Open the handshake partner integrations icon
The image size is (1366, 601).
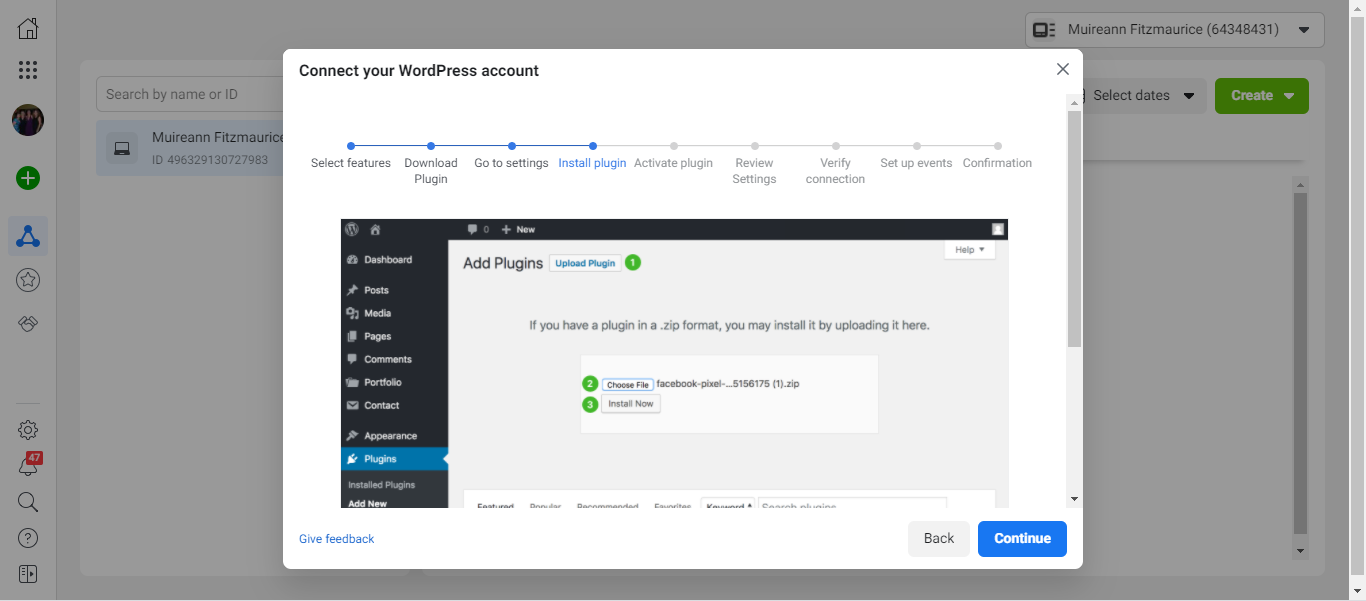tap(28, 324)
